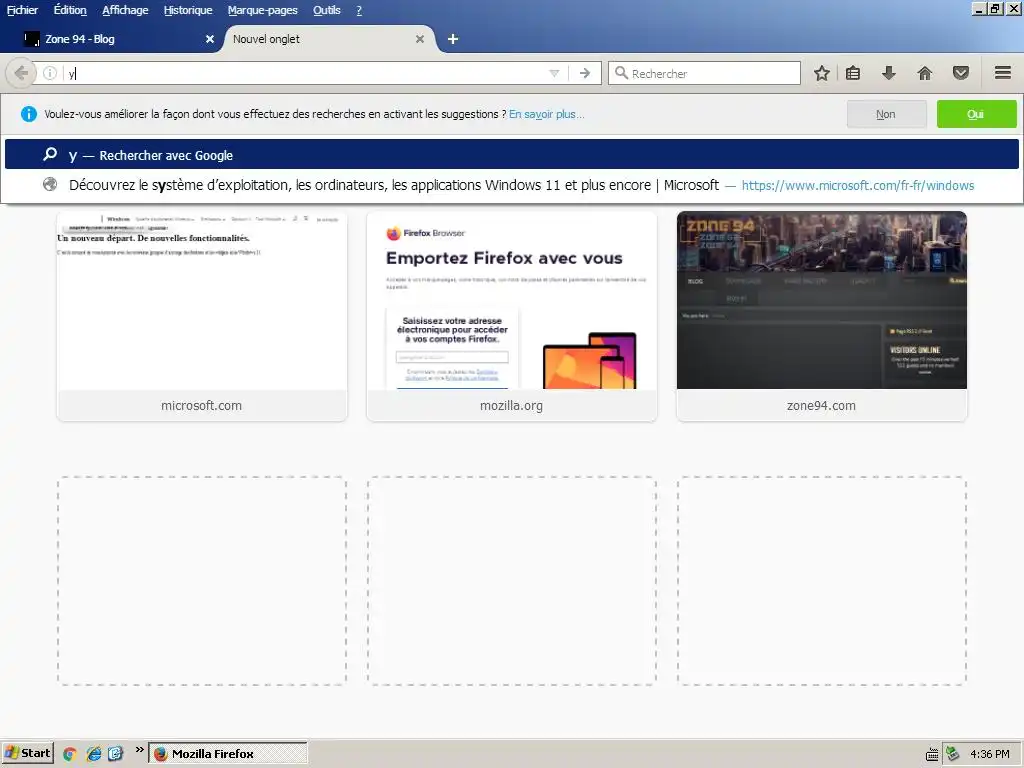
Task: Click the microsoft.com/fr-fr/windows URL
Action: [x=857, y=185]
